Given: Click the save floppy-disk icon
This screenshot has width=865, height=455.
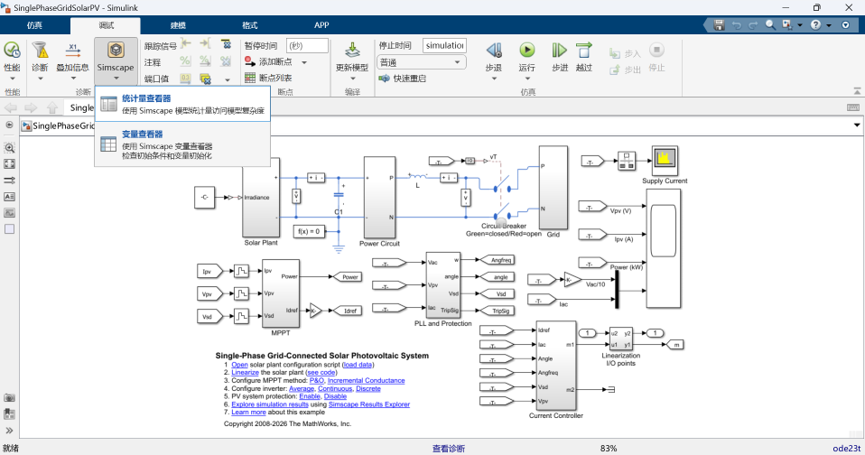Looking at the screenshot, I should (719, 25).
